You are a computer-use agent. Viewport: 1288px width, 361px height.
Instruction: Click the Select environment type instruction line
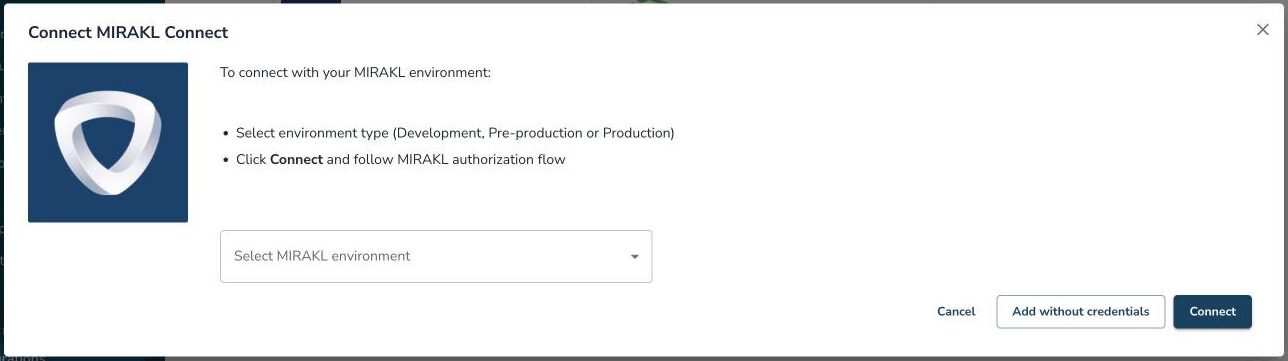[x=455, y=133]
